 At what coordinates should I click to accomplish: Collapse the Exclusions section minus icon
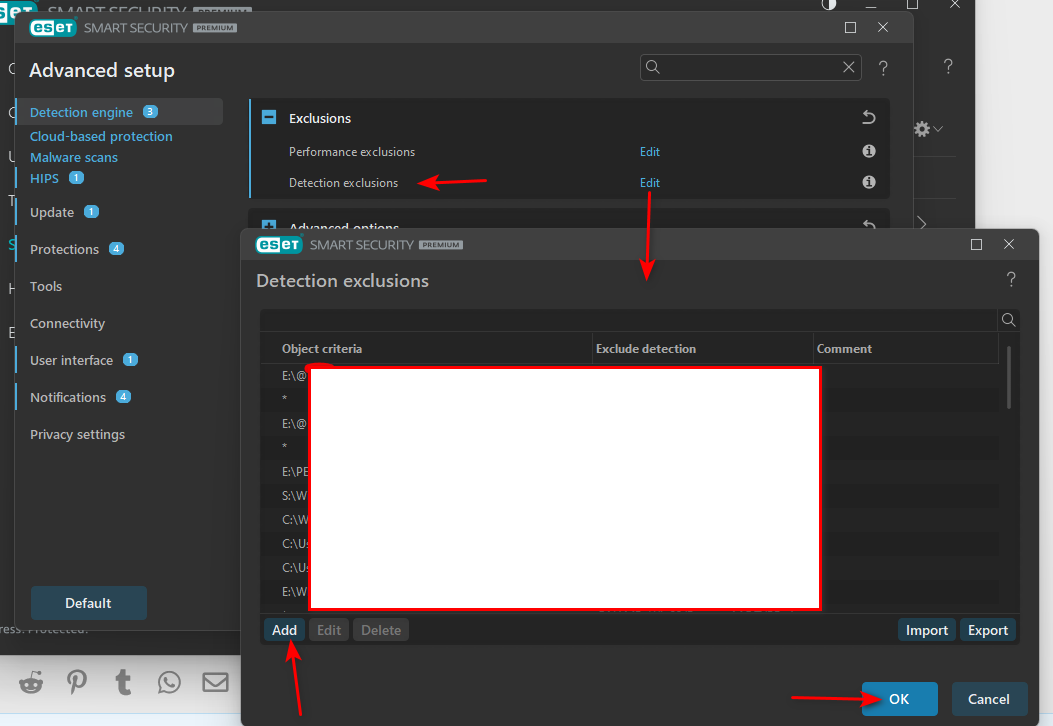click(269, 118)
